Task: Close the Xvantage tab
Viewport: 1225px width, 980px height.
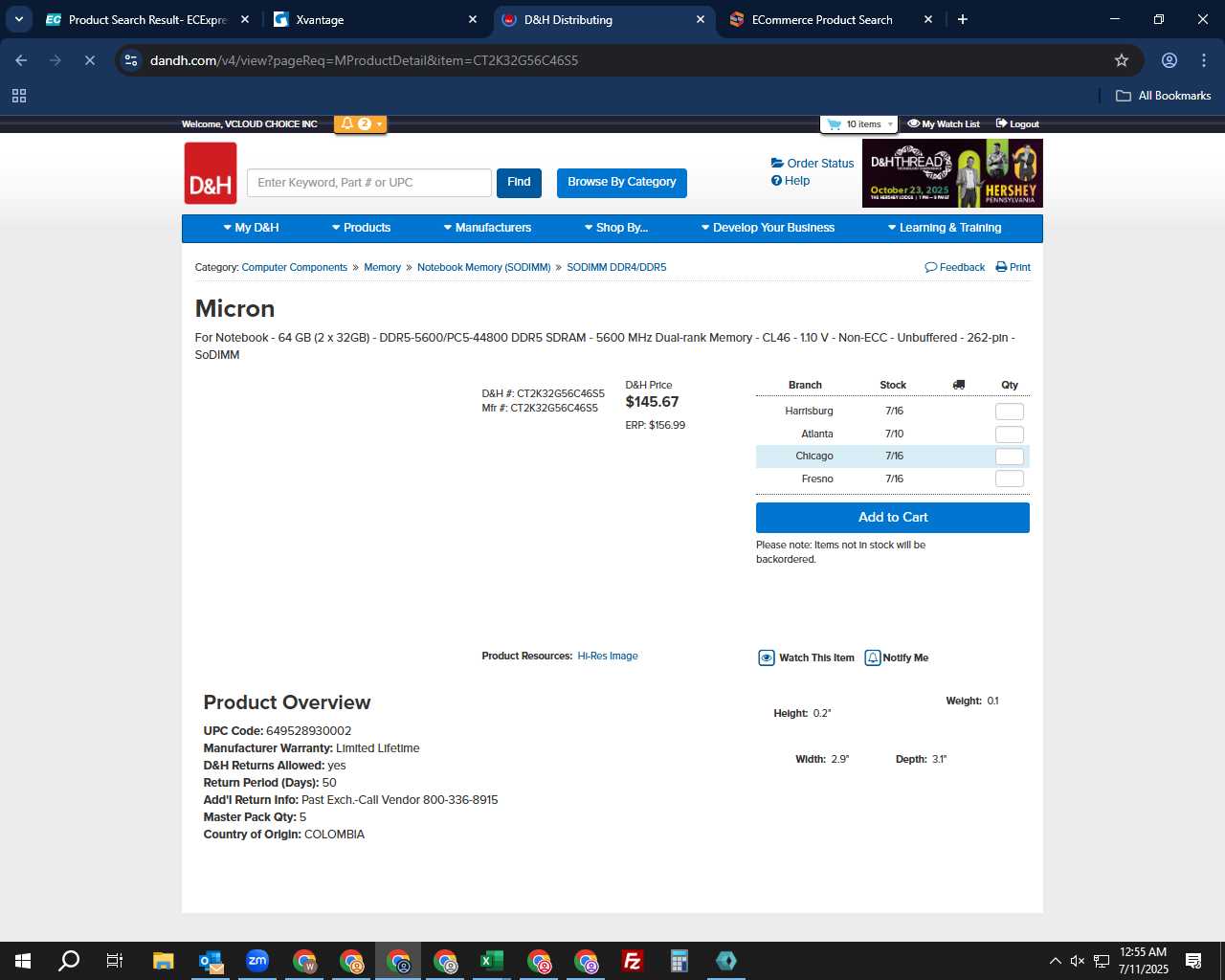Action: point(473,19)
